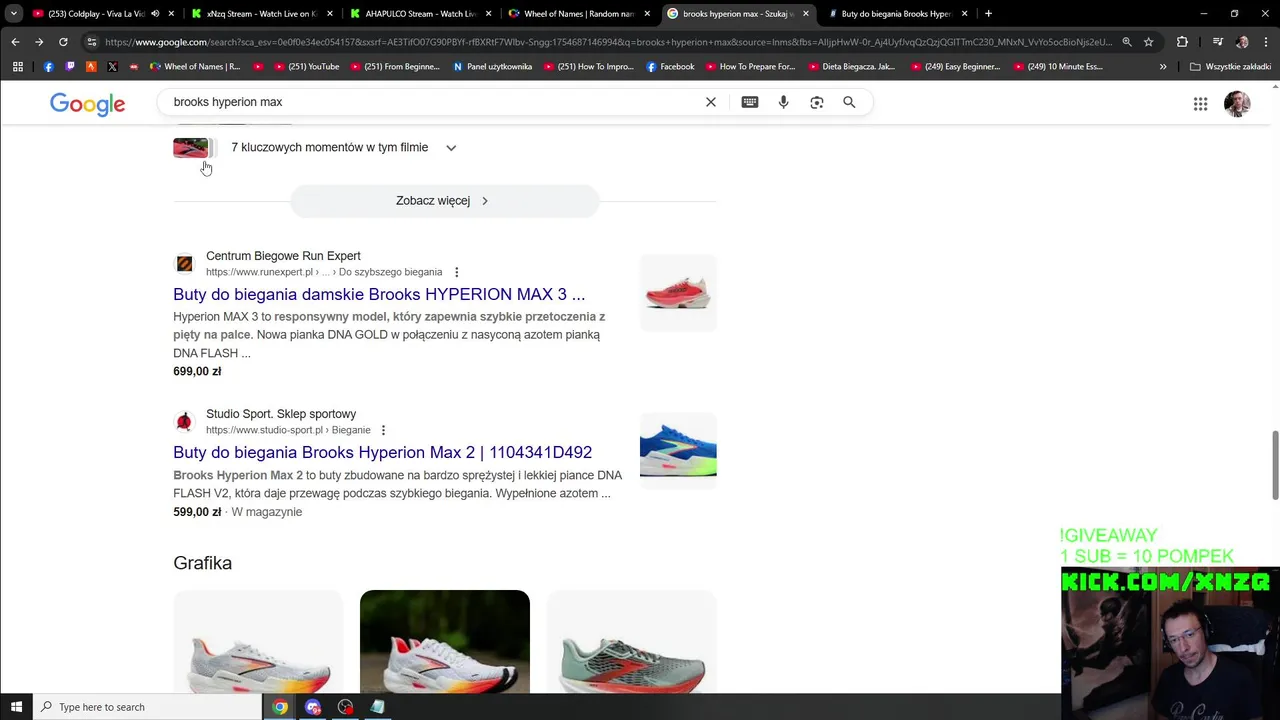Open the first Grafika white-orange shoe image

point(258,642)
